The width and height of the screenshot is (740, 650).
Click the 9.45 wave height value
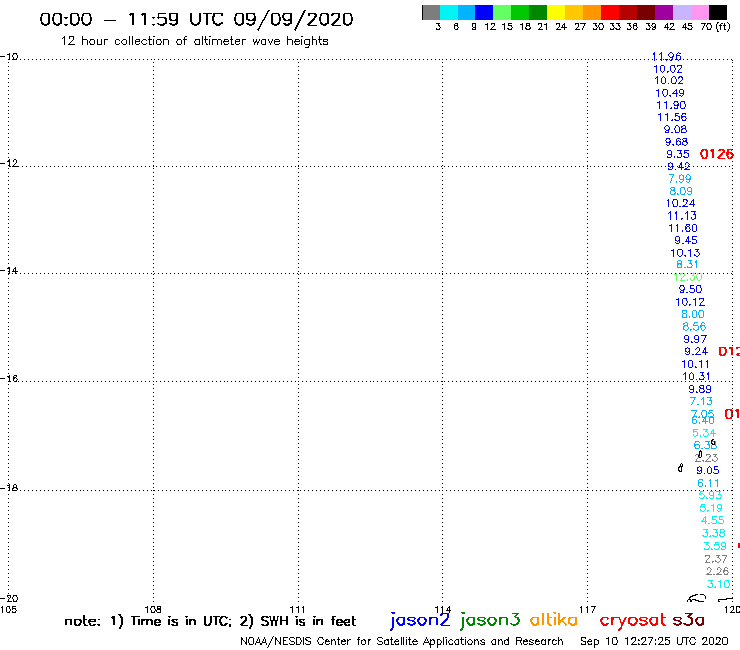(x=686, y=240)
